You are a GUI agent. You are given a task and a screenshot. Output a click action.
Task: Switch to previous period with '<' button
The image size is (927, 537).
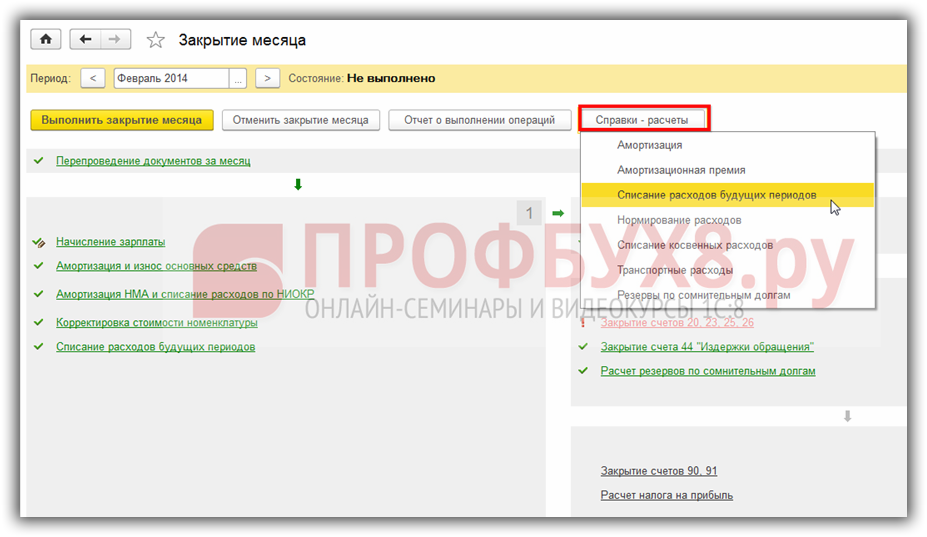click(92, 78)
